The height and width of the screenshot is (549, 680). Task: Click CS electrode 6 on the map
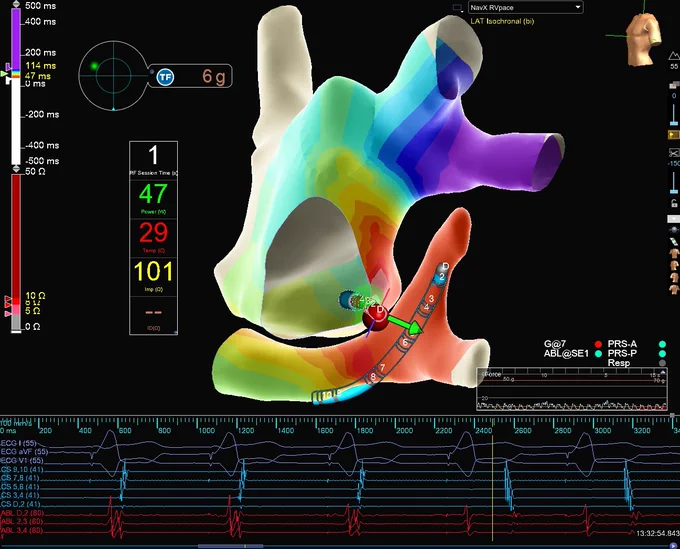[x=405, y=342]
